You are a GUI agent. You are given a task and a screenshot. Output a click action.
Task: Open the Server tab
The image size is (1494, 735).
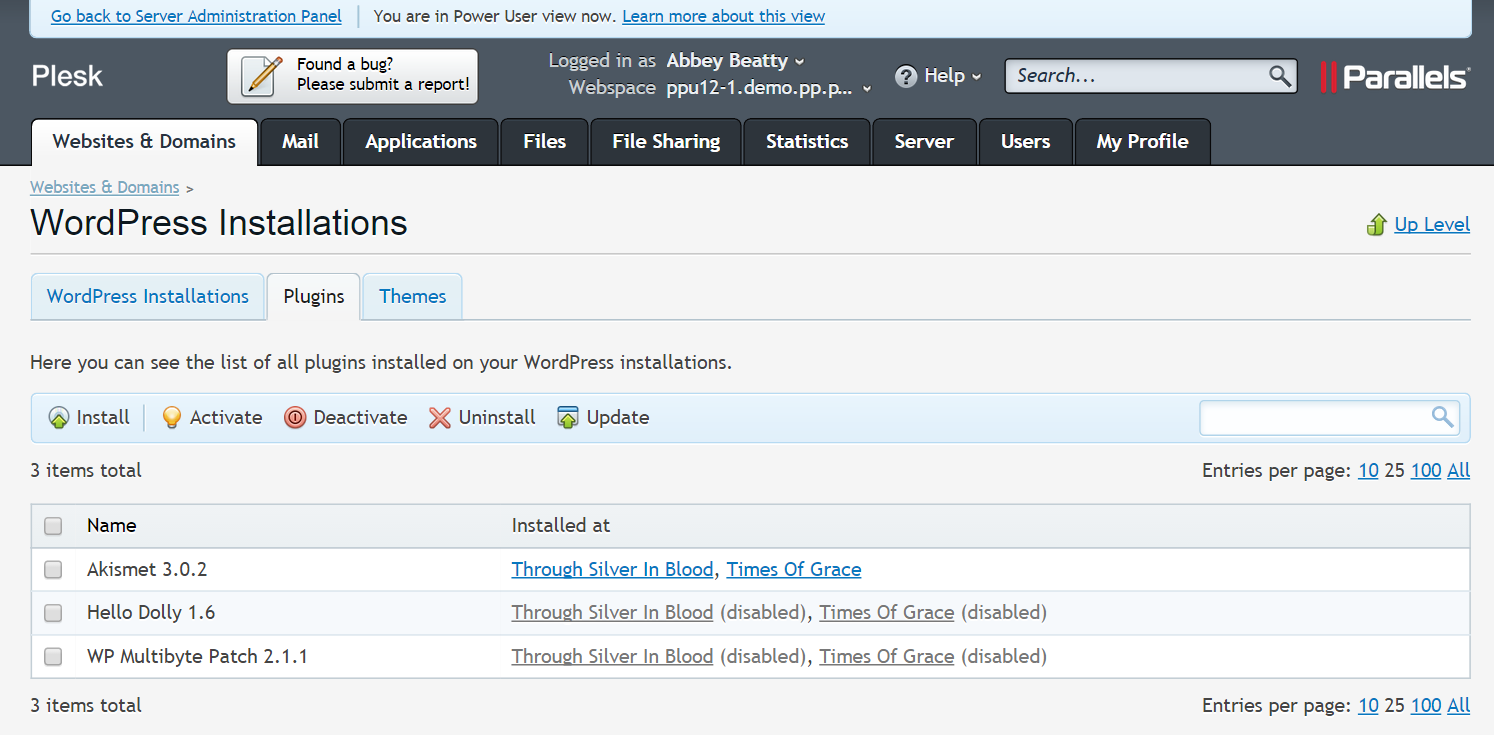click(924, 142)
